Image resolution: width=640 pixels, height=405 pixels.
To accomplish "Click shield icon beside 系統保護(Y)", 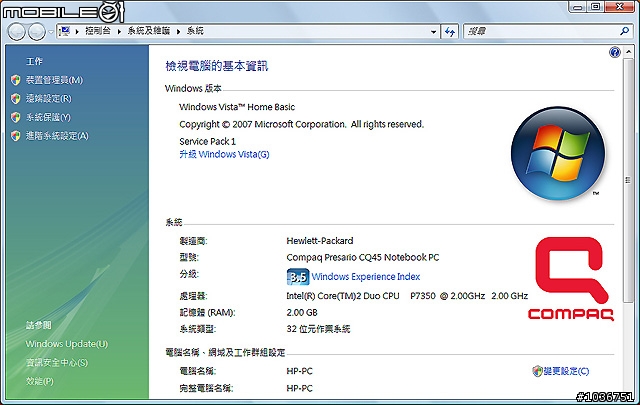I will point(16,117).
